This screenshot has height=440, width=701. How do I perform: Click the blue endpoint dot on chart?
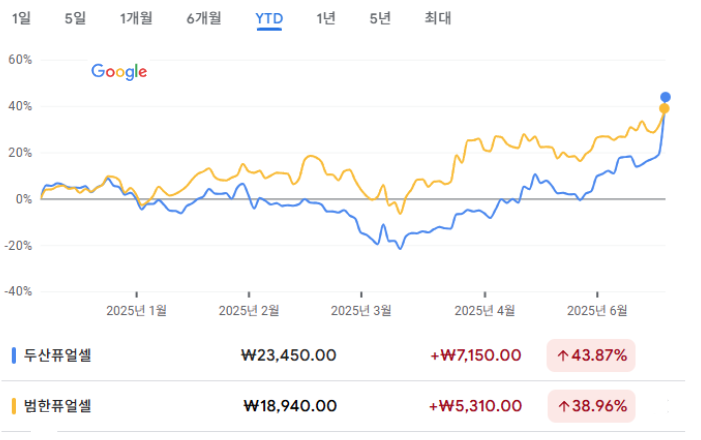pyautogui.click(x=665, y=97)
